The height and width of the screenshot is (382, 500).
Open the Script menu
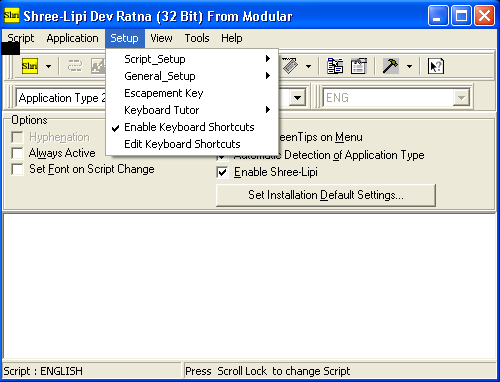point(21,38)
